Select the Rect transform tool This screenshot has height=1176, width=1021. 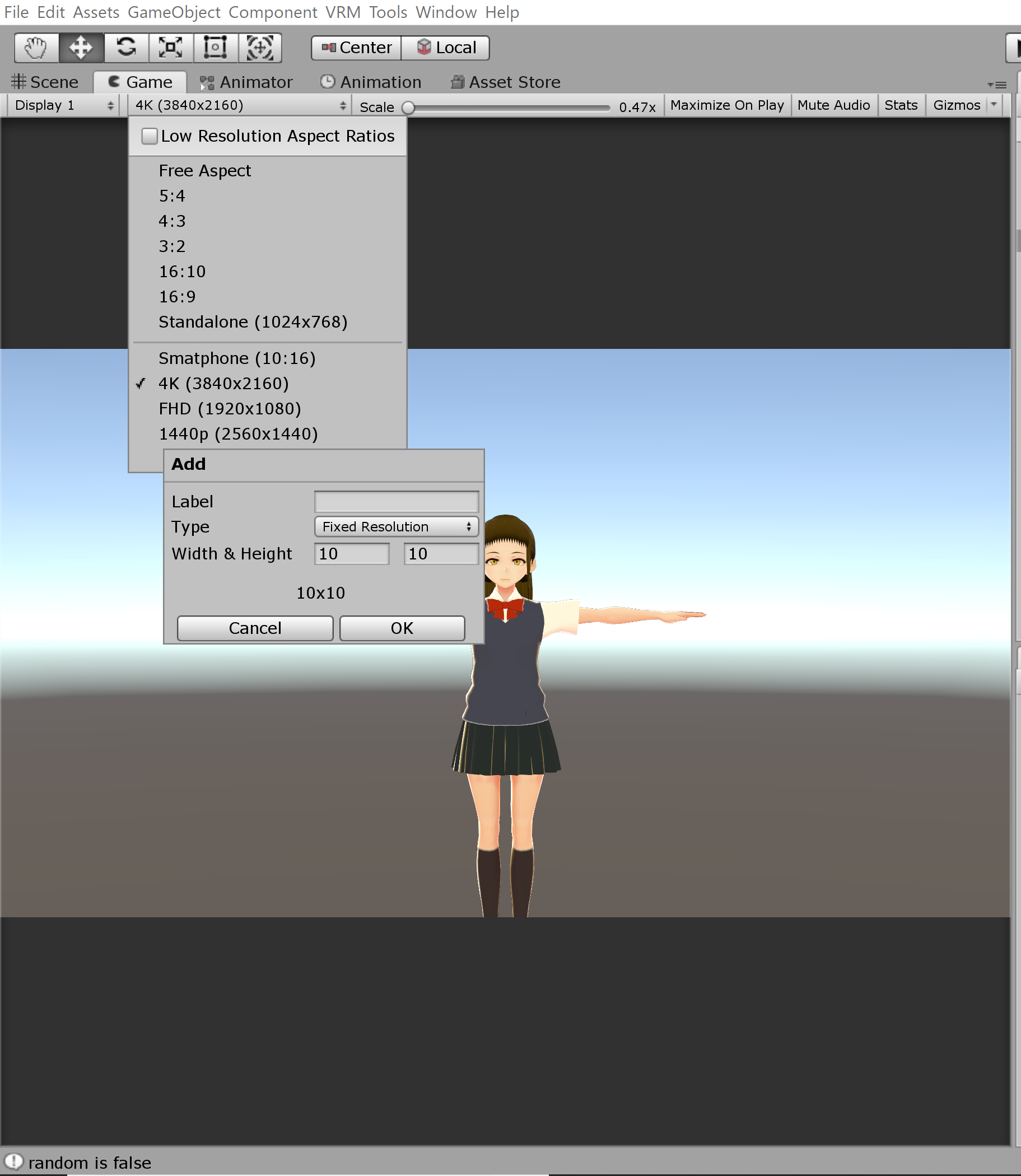tap(216, 48)
